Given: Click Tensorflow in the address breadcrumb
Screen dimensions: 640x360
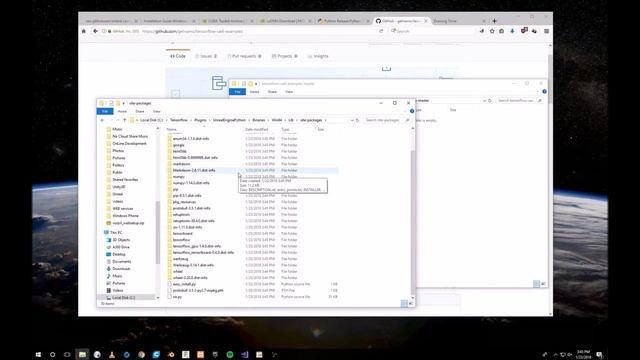Looking at the screenshot, I should click(x=179, y=120).
